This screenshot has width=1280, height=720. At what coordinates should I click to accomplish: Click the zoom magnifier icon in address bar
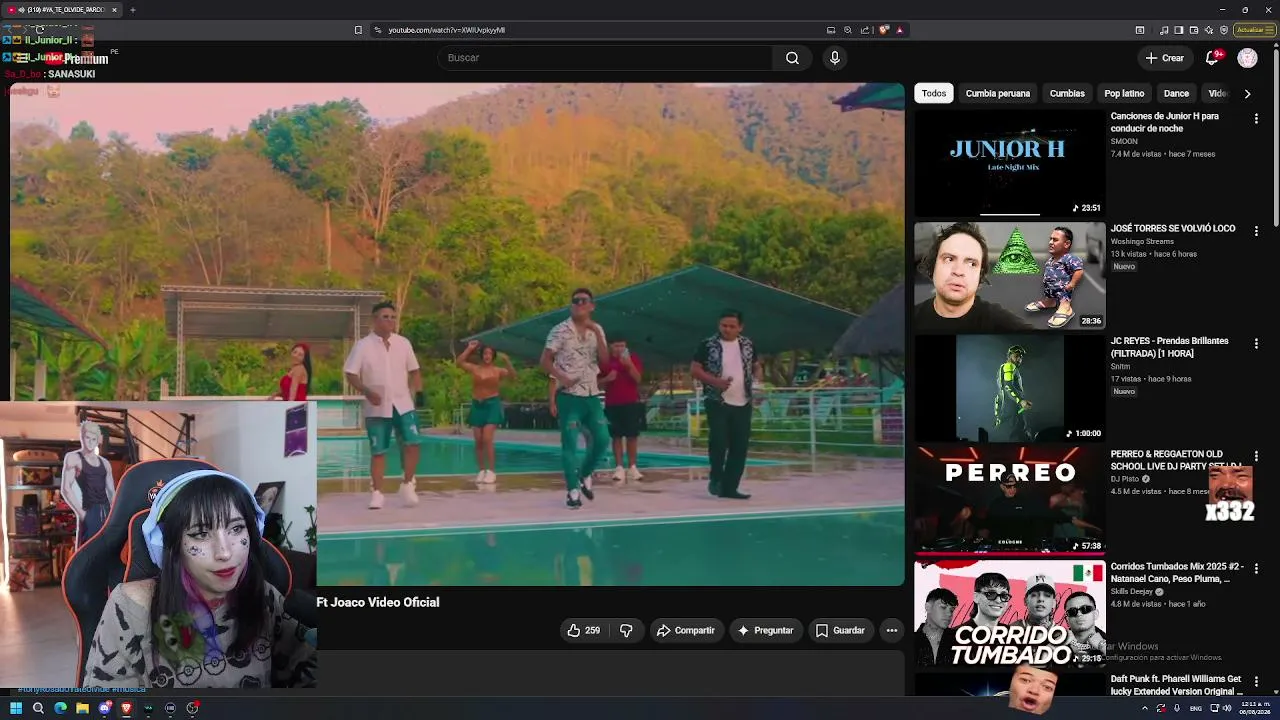click(848, 30)
